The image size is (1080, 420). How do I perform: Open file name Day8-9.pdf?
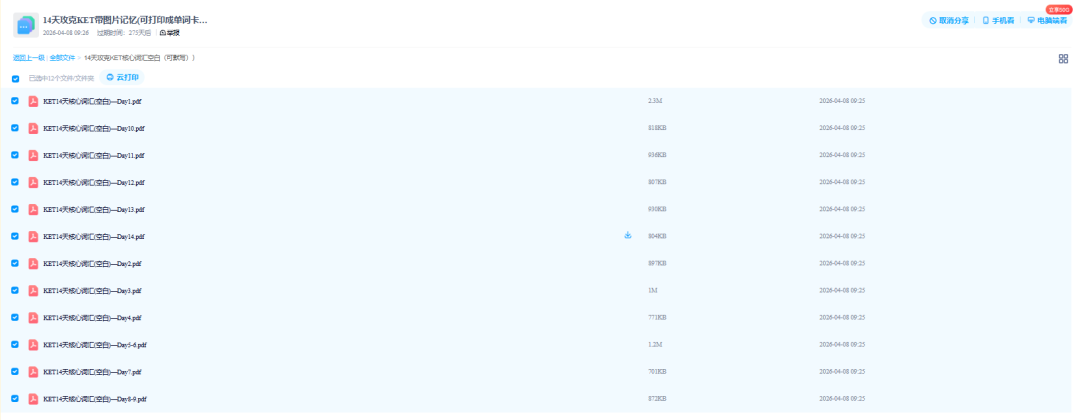[x=95, y=399]
